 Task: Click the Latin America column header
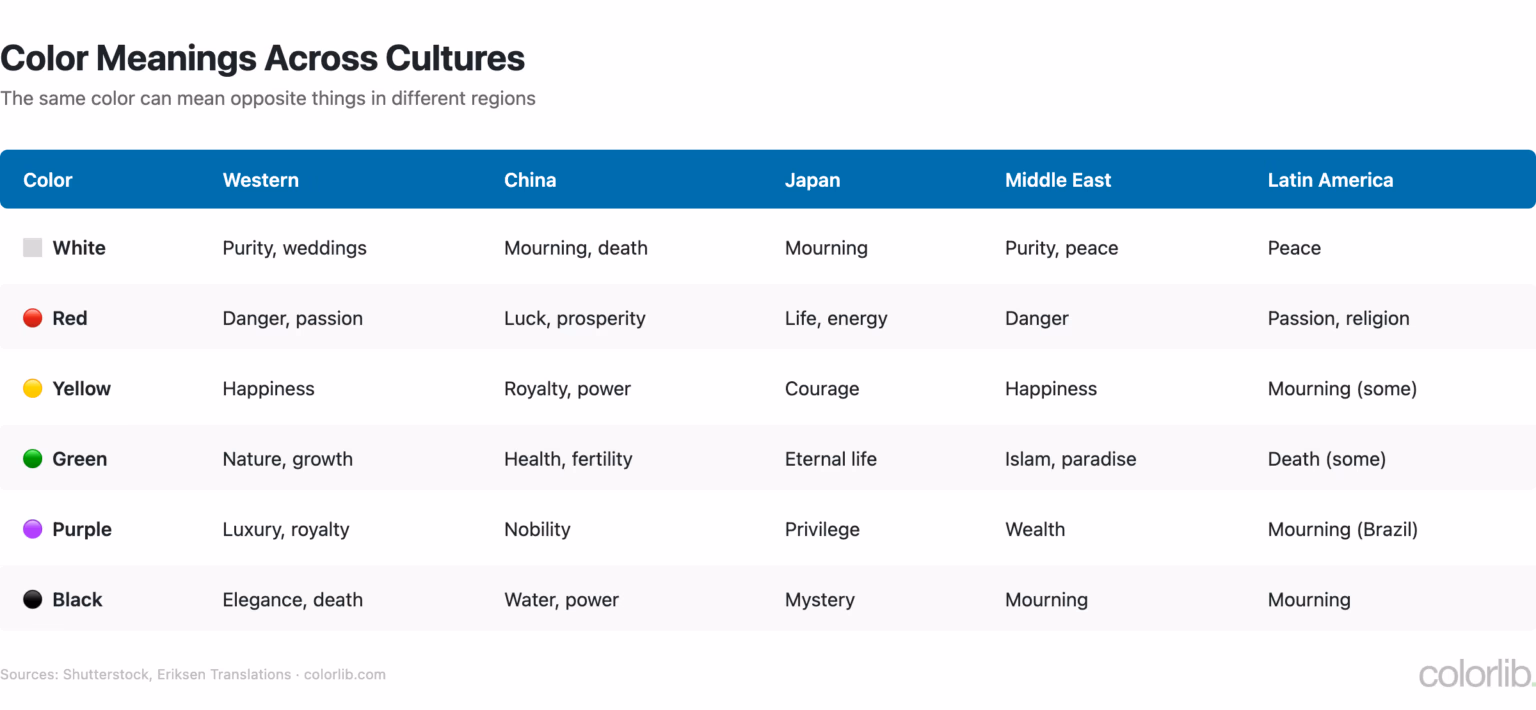pyautogui.click(x=1330, y=180)
